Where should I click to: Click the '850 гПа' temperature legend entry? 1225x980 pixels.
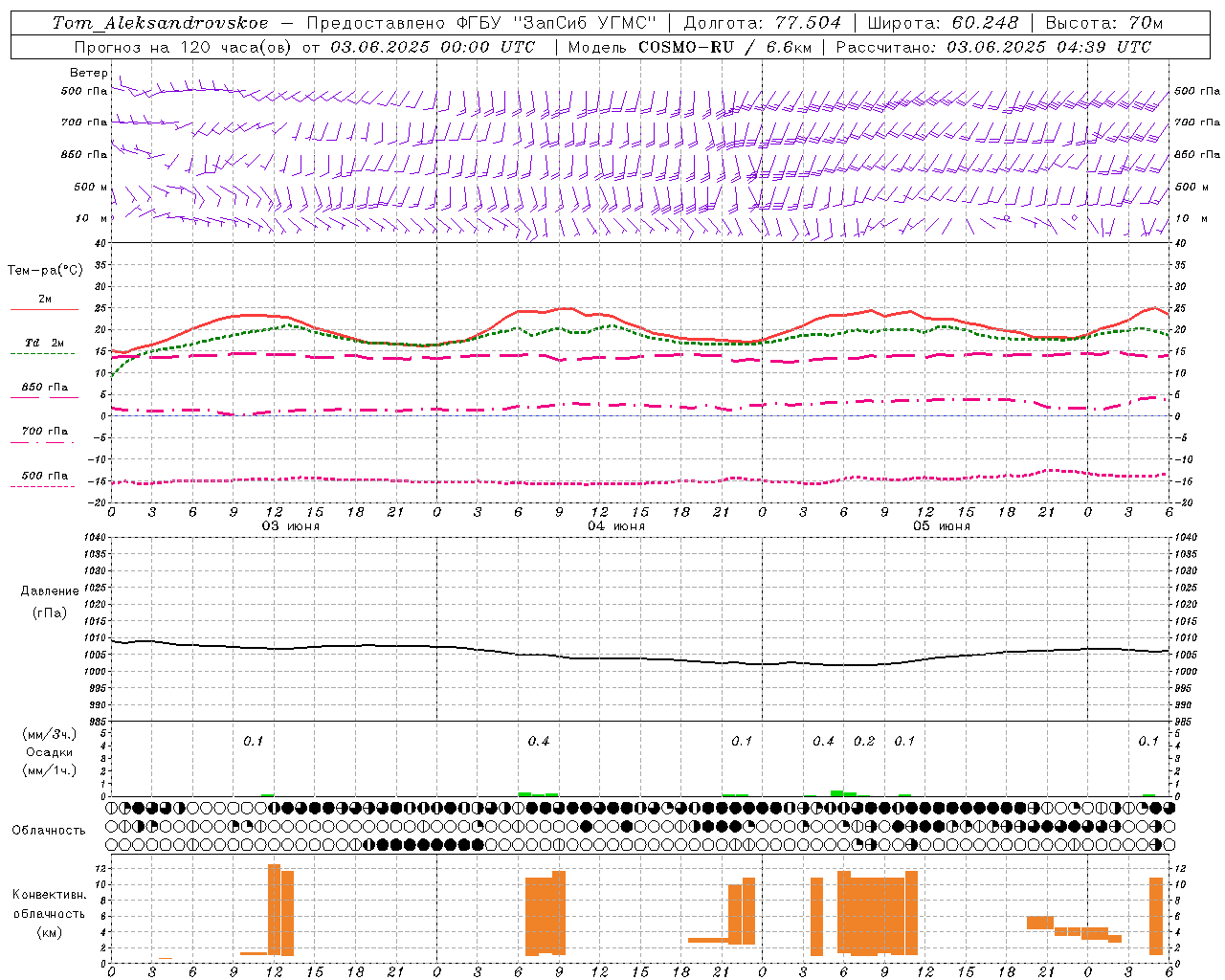tap(45, 388)
